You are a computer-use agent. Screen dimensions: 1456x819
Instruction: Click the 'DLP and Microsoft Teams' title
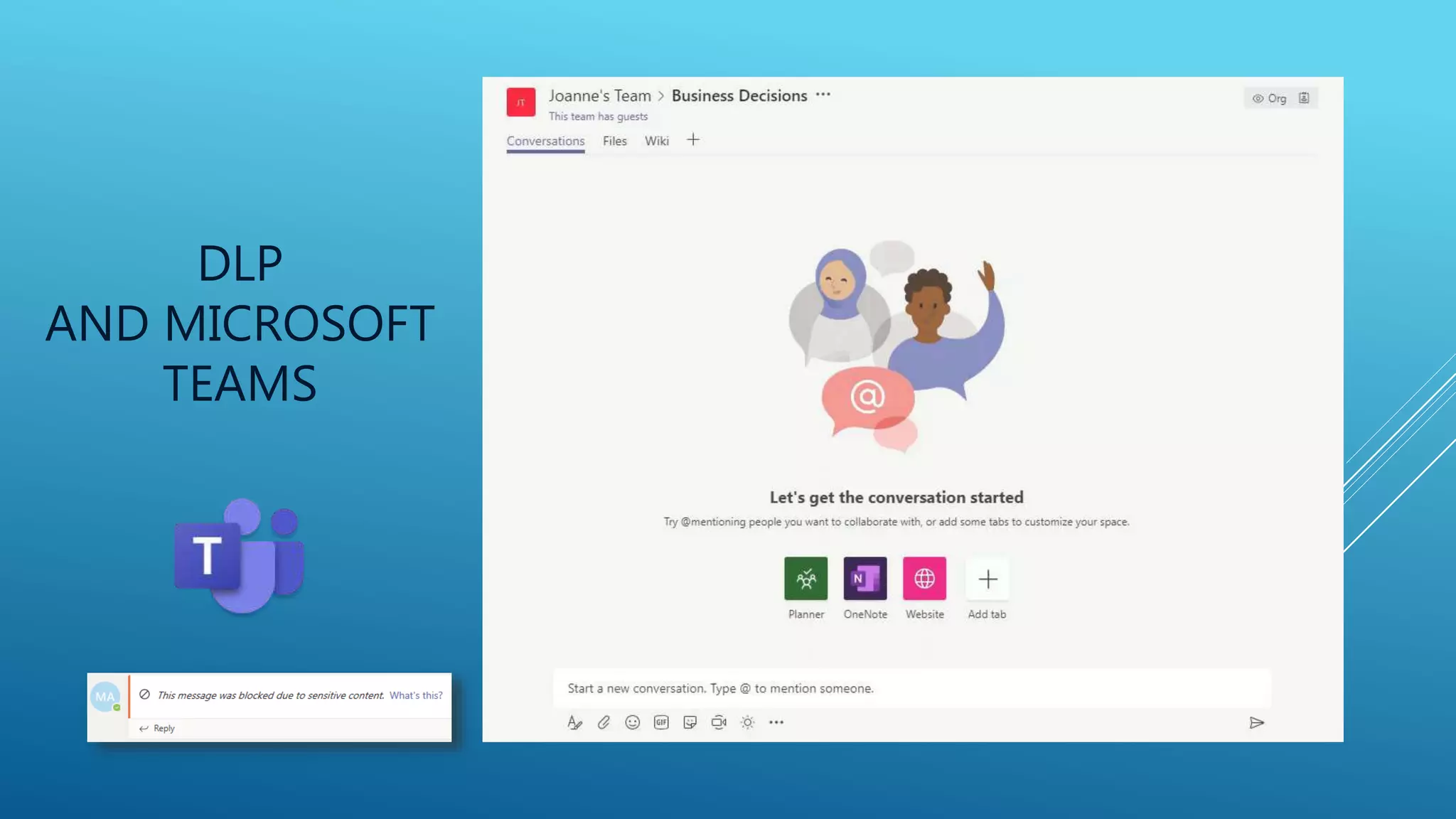click(240, 323)
